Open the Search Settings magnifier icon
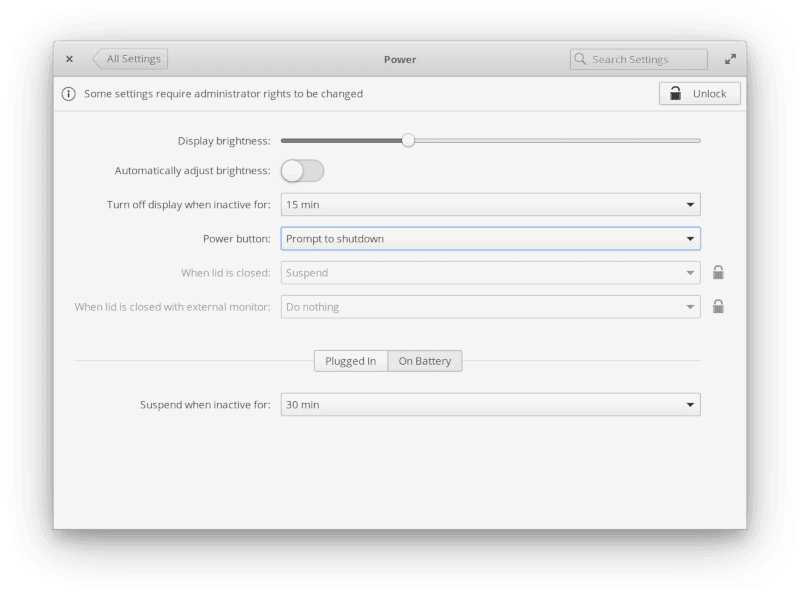 tap(580, 59)
